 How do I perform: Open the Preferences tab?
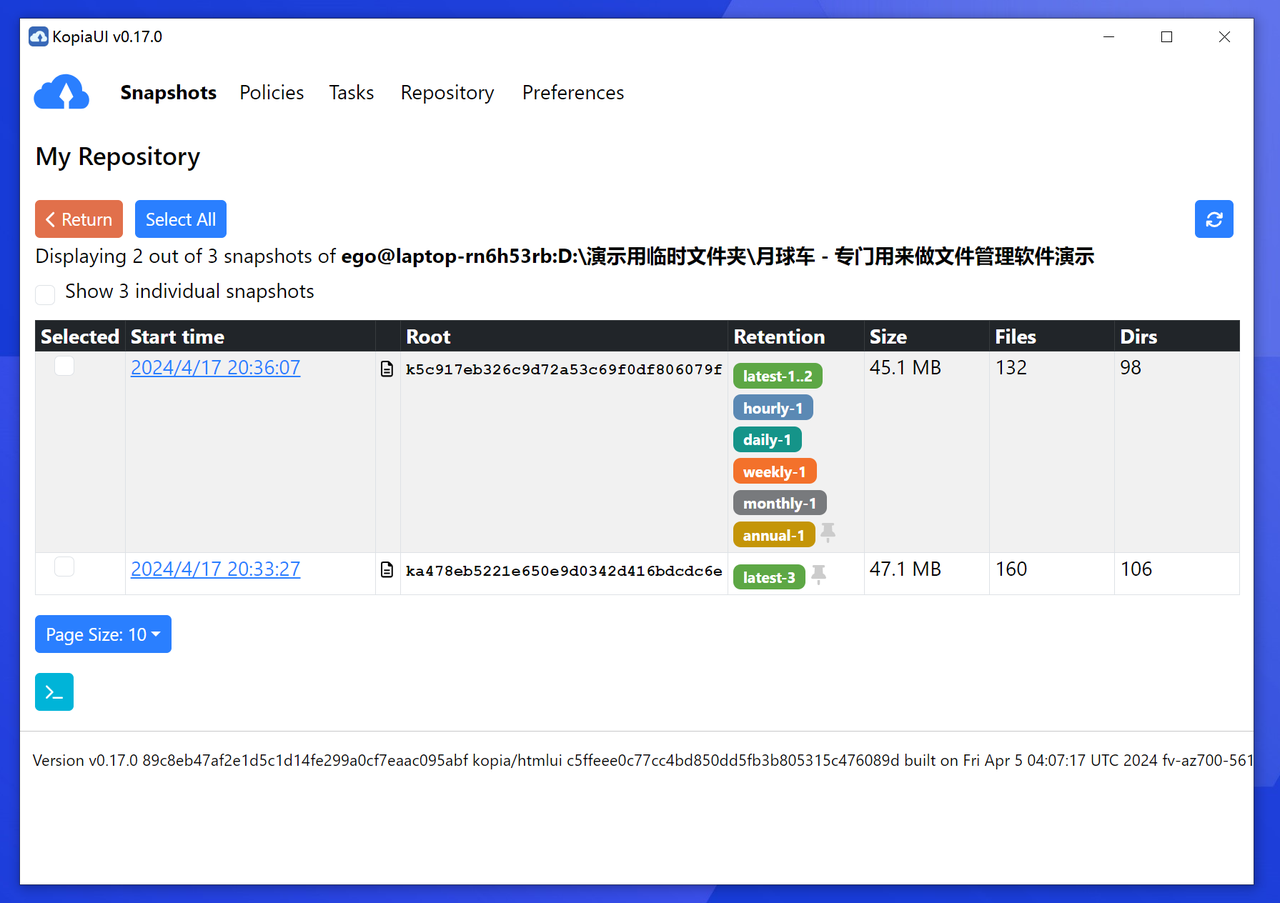(572, 92)
